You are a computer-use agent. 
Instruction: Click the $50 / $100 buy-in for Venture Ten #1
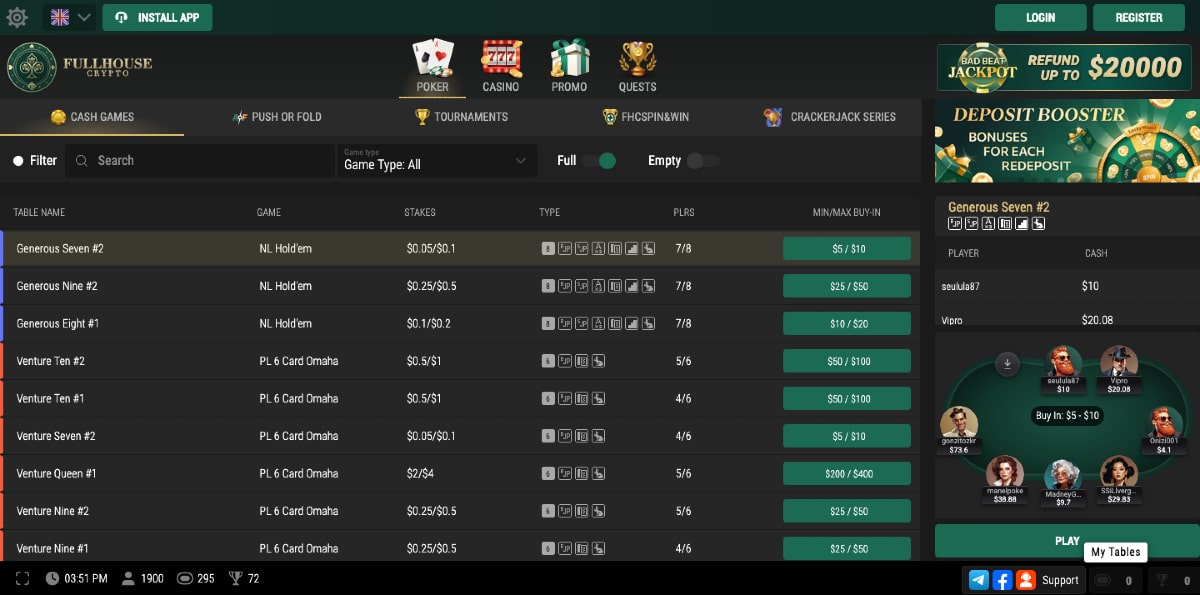tap(847, 399)
